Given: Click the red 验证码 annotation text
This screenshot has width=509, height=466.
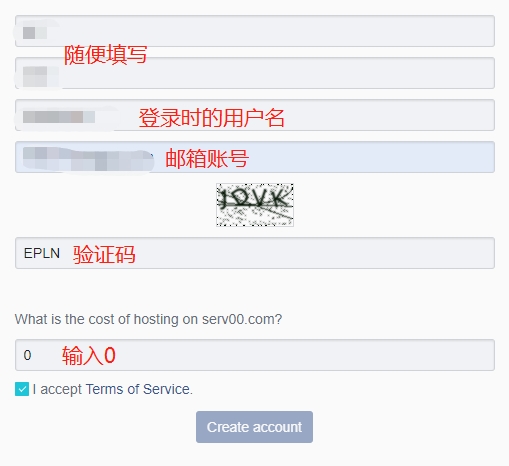Looking at the screenshot, I should [x=104, y=255].
